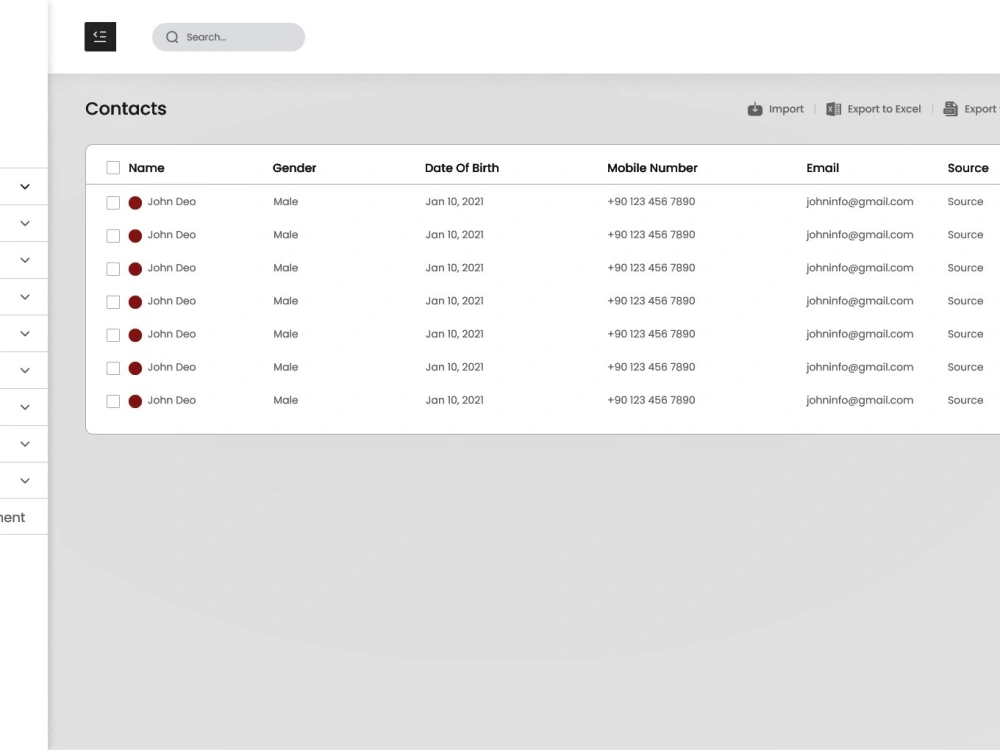Screen dimensions: 1000x750
Task: Click the Import download icon
Action: coord(754,109)
